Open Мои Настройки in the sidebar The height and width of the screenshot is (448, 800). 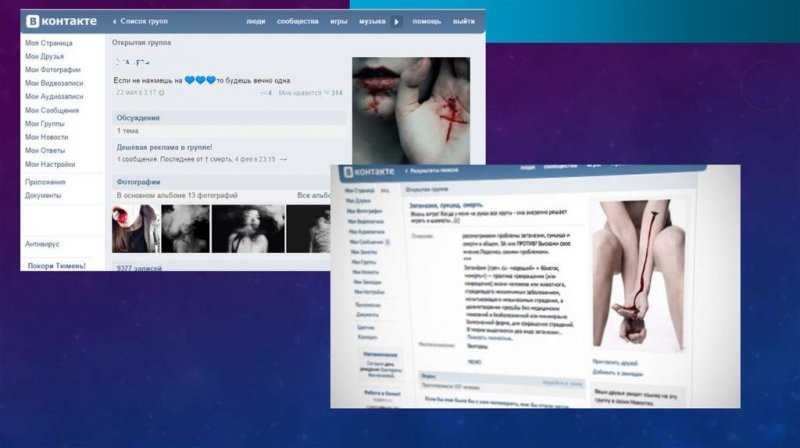point(50,164)
